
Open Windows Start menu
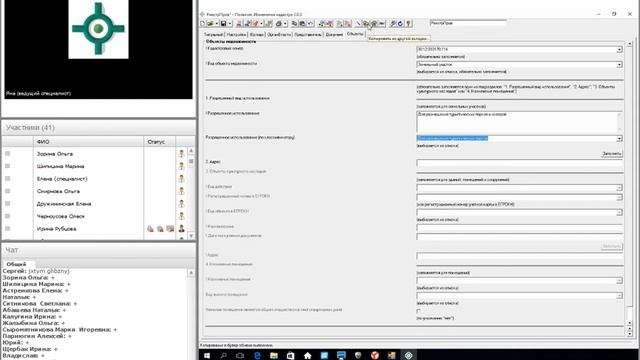coord(207,356)
